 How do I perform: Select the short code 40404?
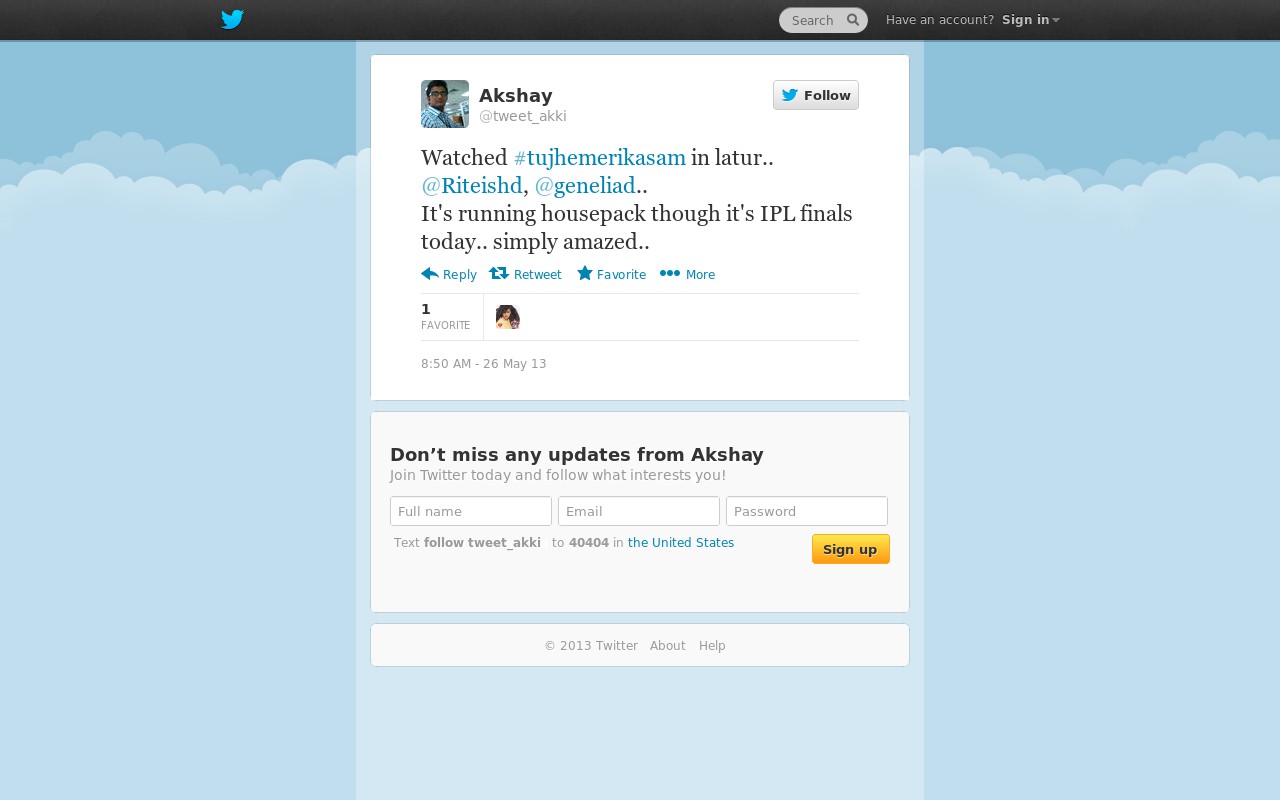(589, 543)
